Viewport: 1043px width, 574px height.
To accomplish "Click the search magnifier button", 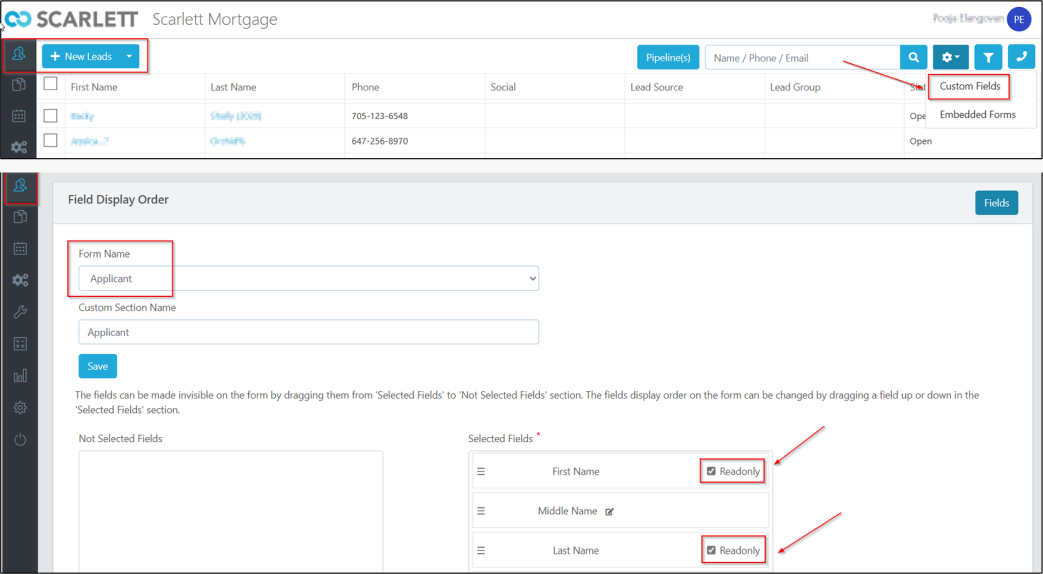I will pyautogui.click(x=913, y=58).
